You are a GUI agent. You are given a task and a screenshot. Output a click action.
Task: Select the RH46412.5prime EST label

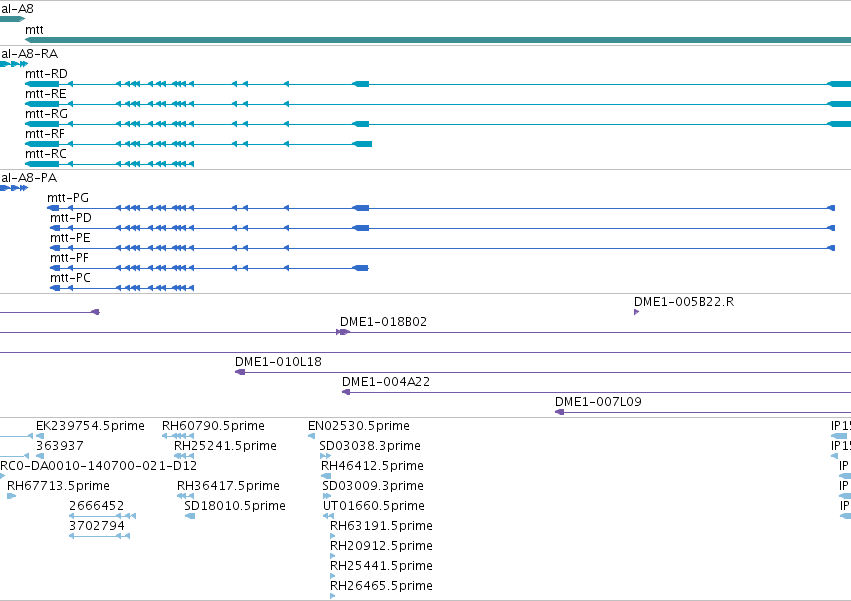click(372, 466)
